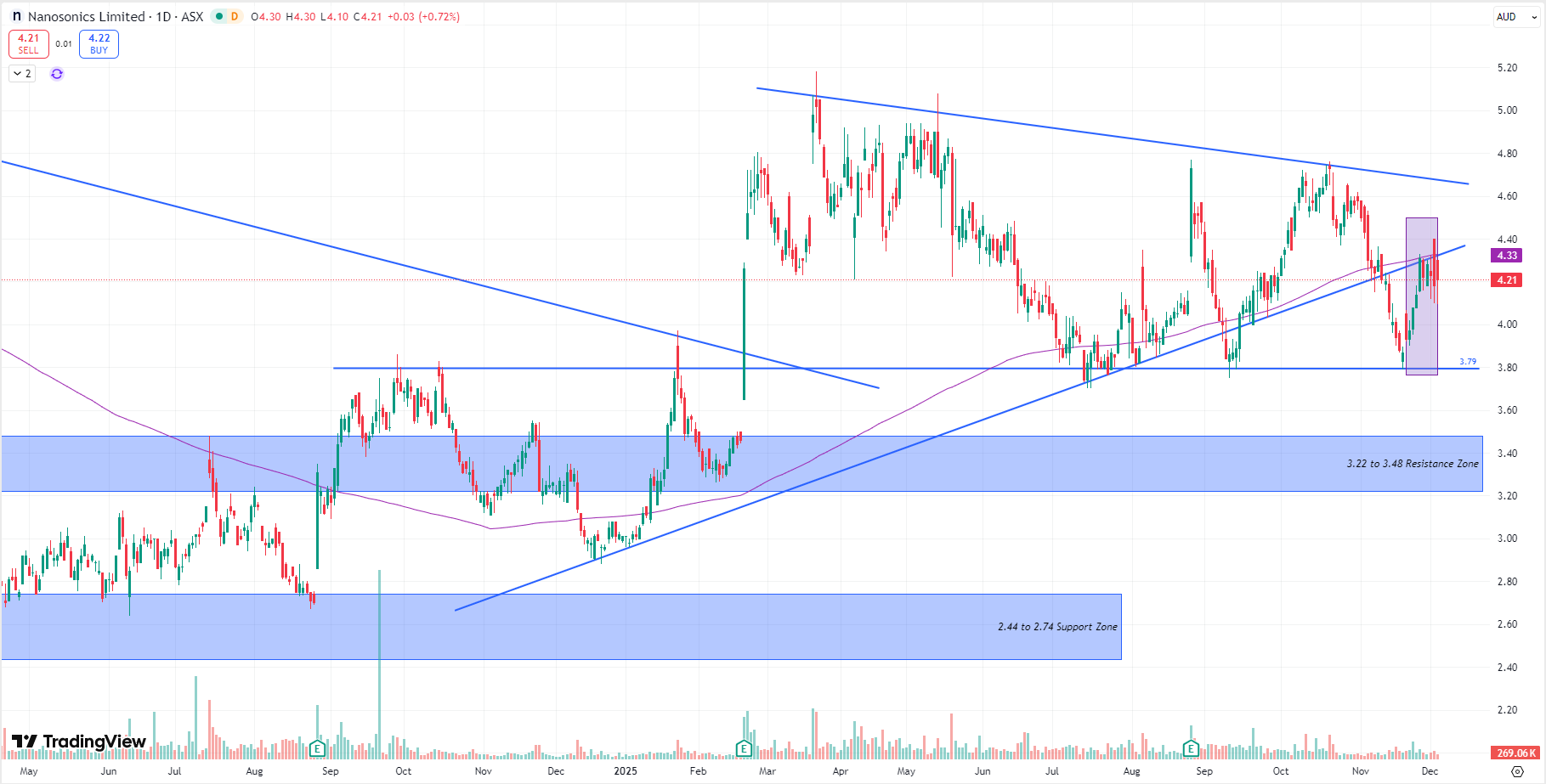
Task: Open the earnings marker before September 2024
Action: (x=317, y=748)
